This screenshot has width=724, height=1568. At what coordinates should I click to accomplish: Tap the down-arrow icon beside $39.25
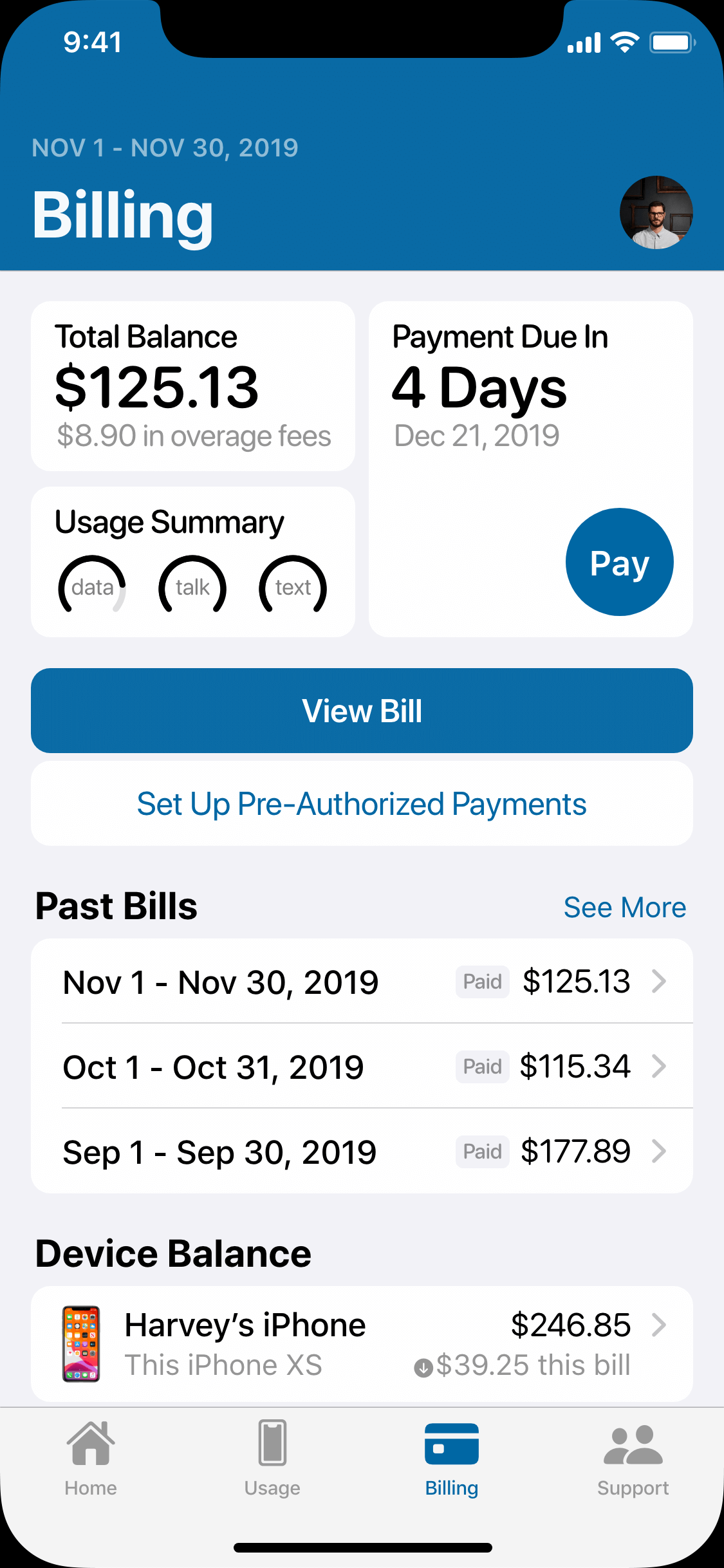tap(423, 1367)
